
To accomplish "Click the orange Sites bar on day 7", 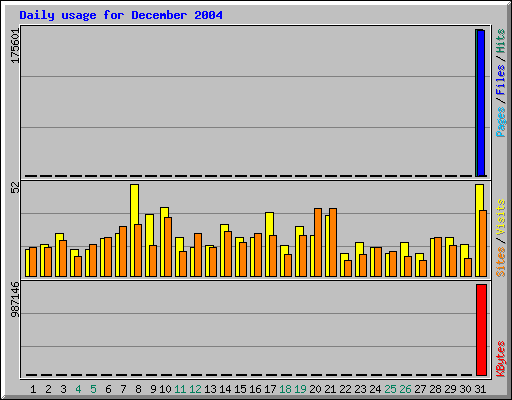I will [123, 251].
